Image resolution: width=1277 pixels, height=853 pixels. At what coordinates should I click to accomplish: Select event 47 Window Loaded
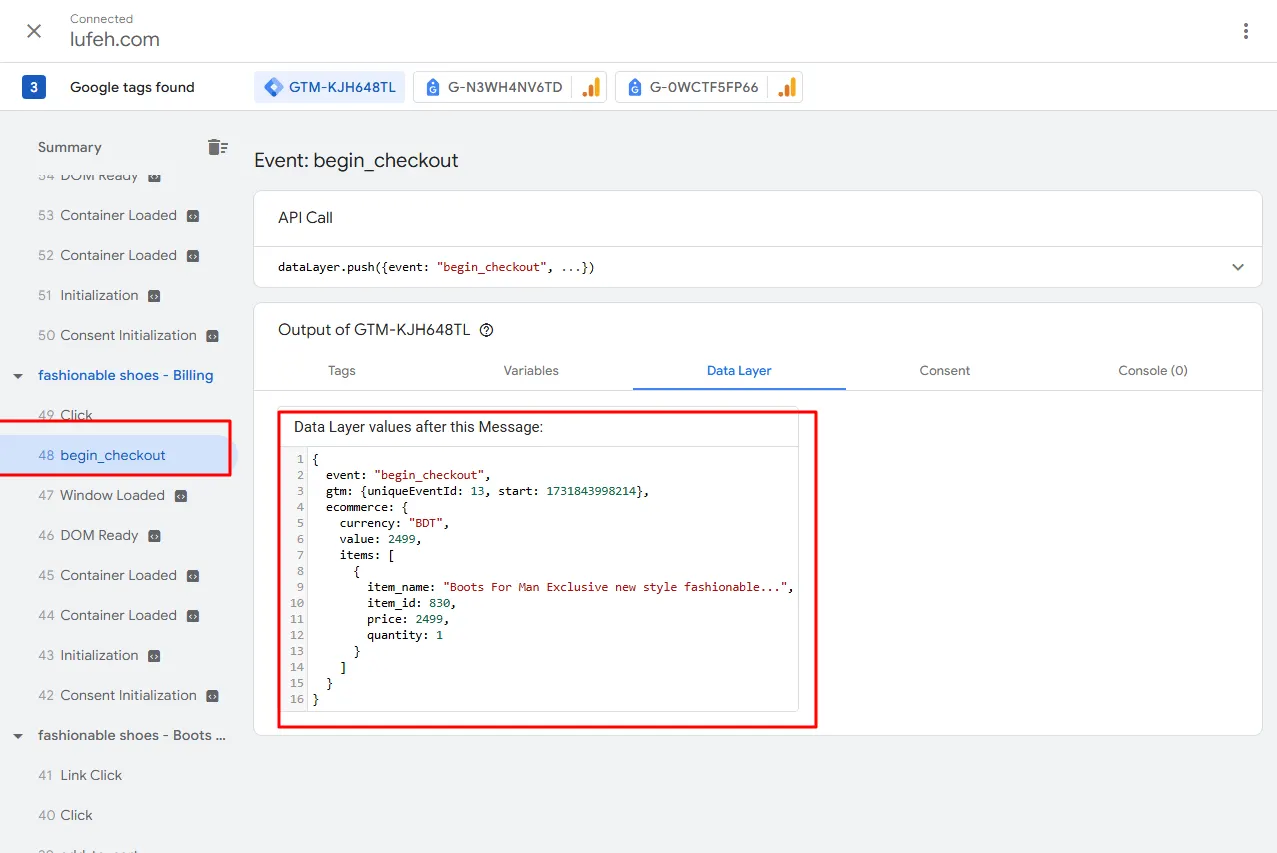coord(101,495)
